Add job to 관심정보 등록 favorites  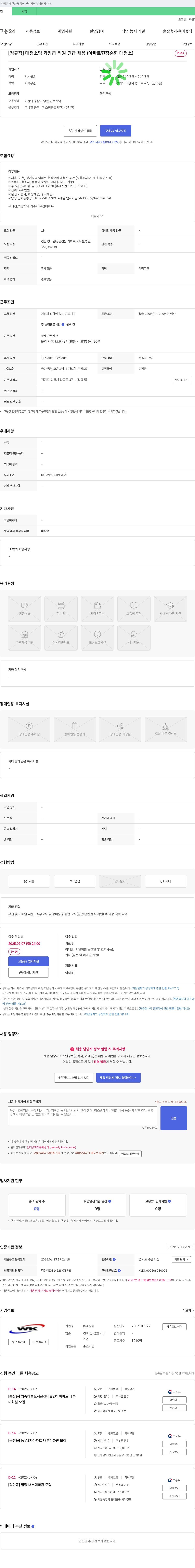80,131
